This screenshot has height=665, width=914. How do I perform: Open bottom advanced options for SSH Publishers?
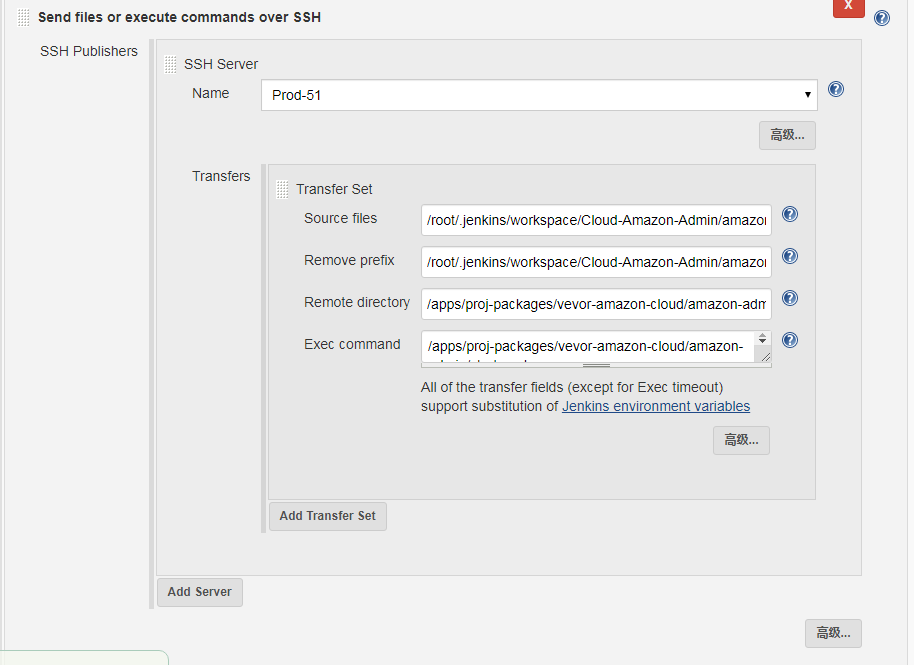(833, 633)
